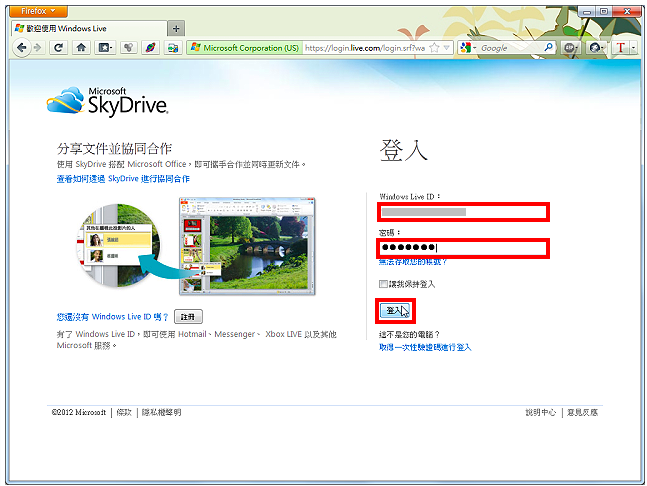
Task: Click the Windows Live ID sign-up question link
Action: [x=113, y=317]
